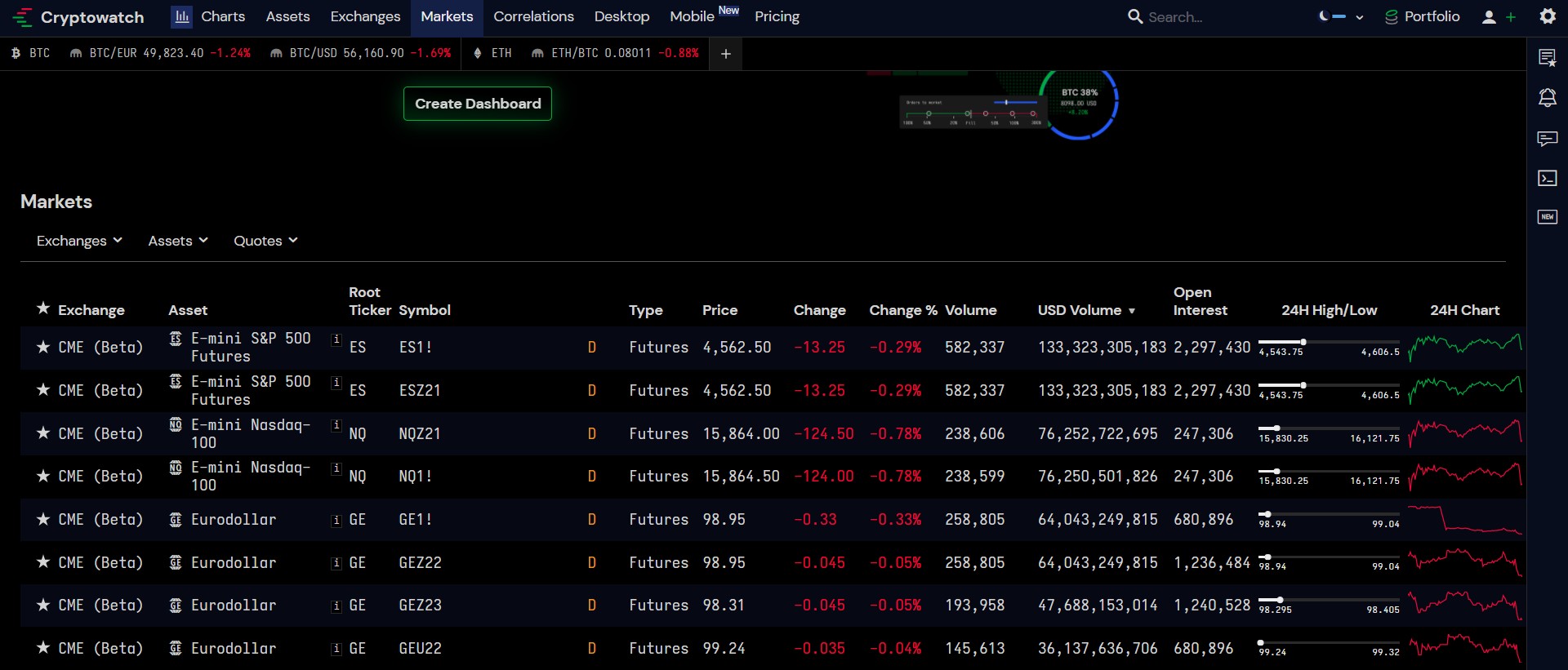Open the Mobile New link
1568x670 pixels.
pyautogui.click(x=704, y=16)
